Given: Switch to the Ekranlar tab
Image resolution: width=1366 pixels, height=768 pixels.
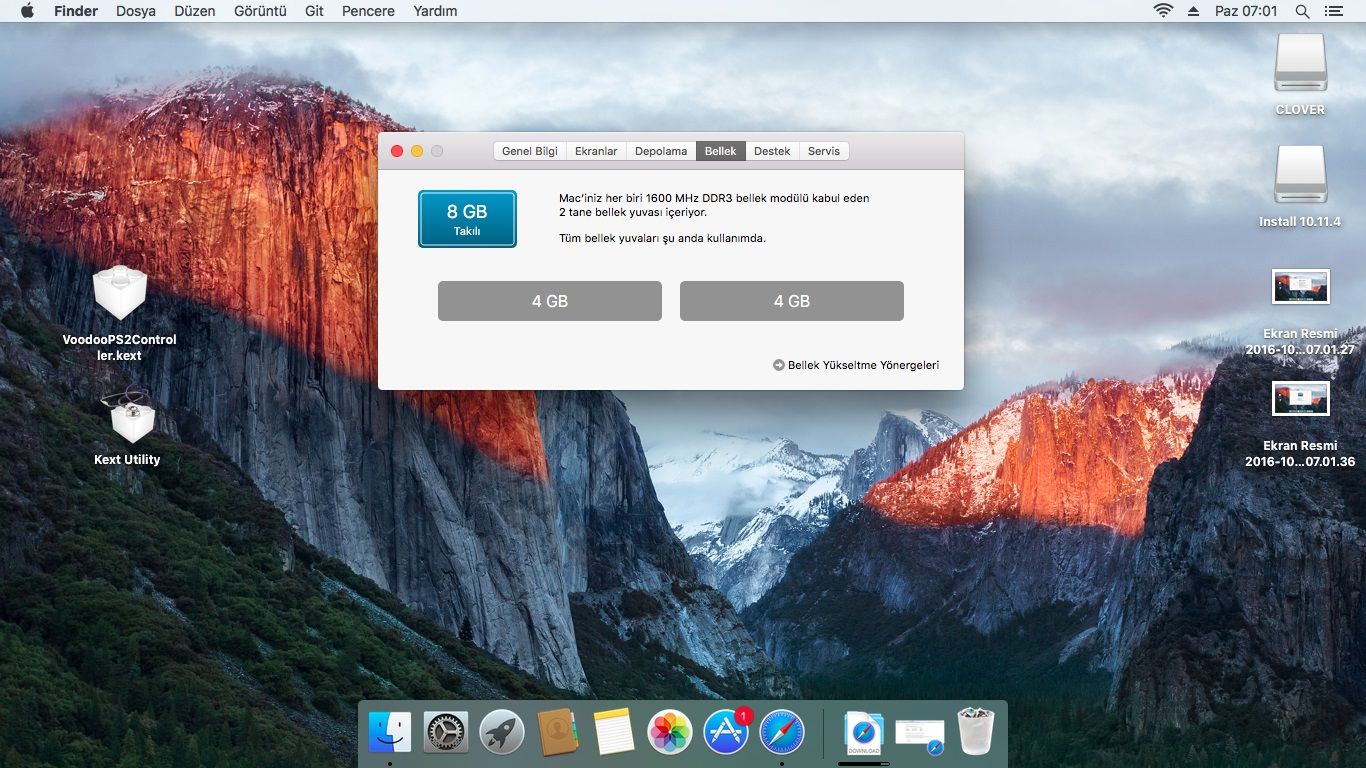Looking at the screenshot, I should pos(596,151).
